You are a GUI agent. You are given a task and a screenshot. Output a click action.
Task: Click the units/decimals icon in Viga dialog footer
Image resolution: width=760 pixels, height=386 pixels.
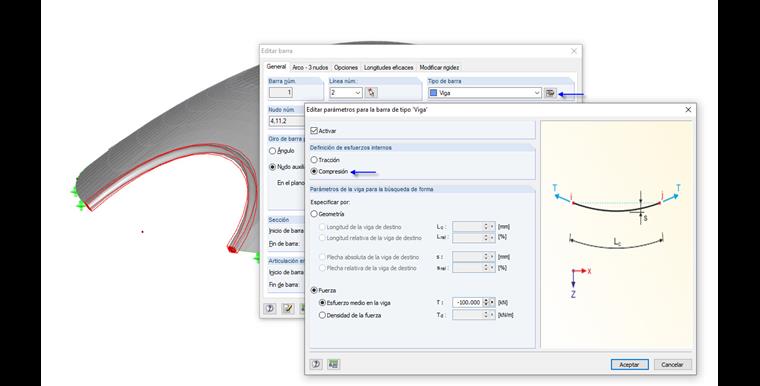[334, 364]
